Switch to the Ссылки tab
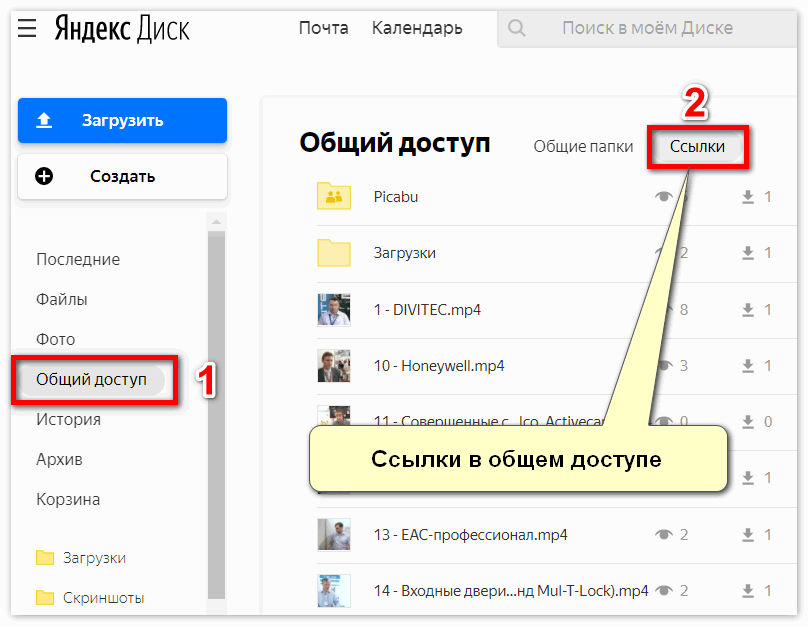 pos(697,147)
